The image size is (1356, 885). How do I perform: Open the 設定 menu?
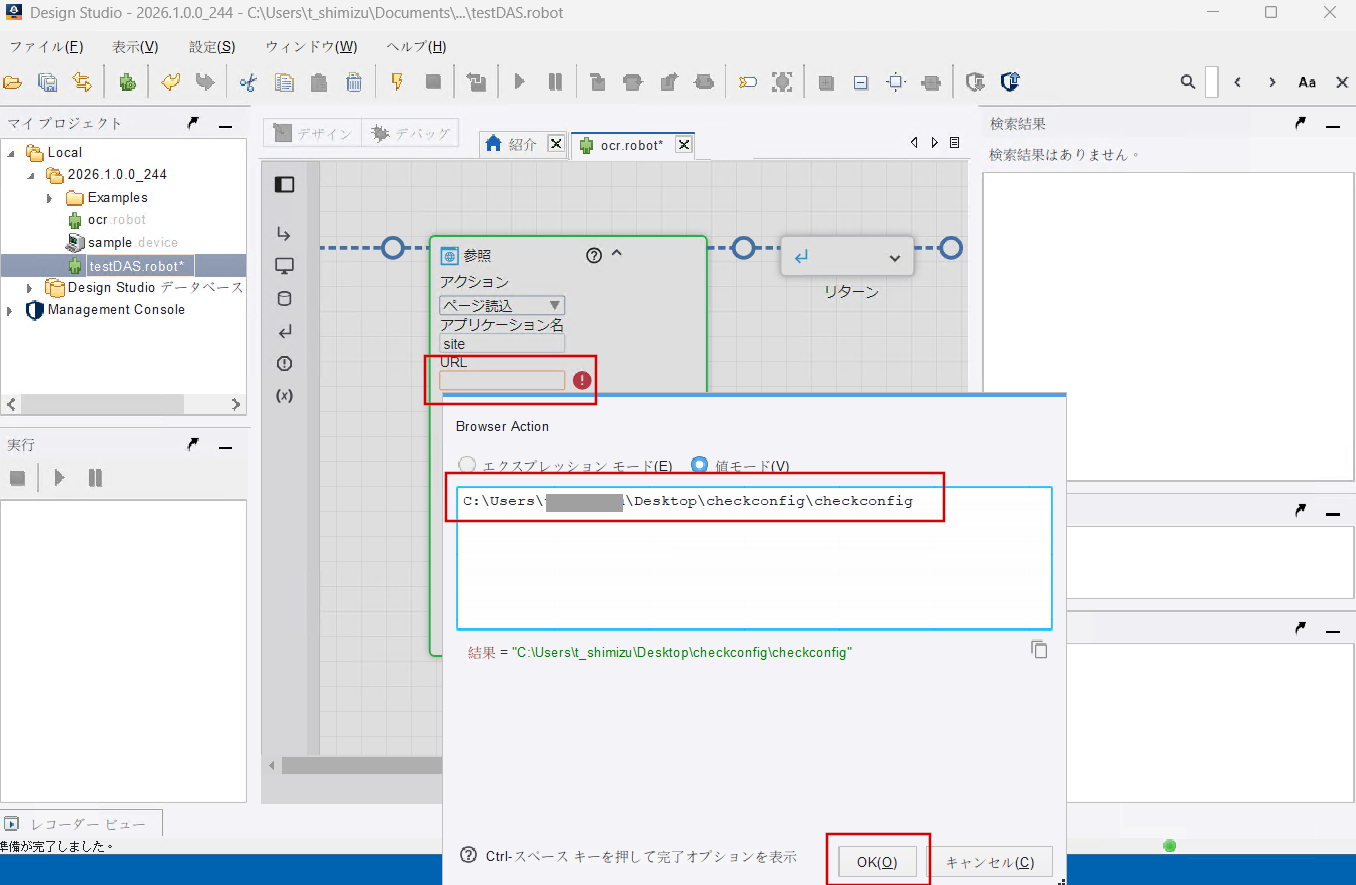tap(212, 47)
